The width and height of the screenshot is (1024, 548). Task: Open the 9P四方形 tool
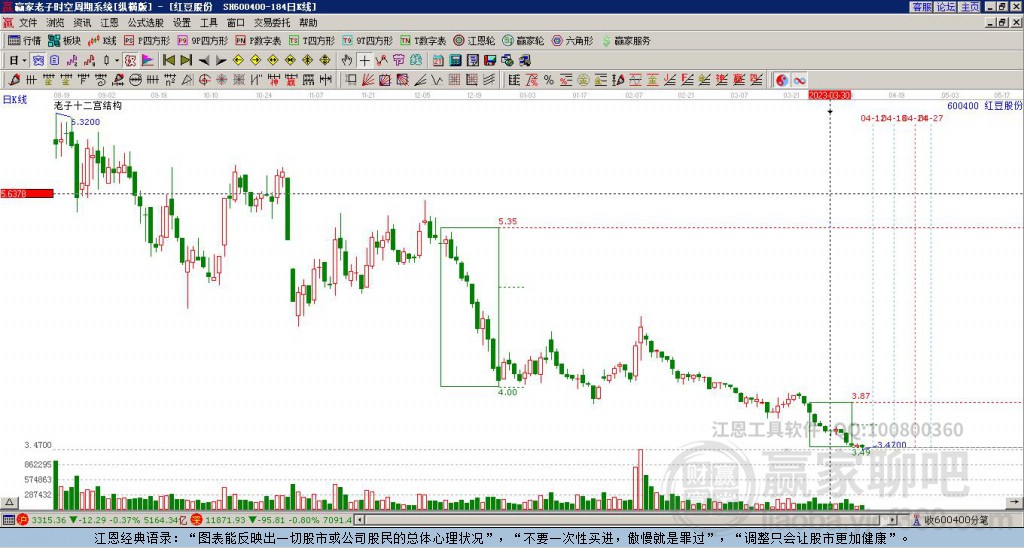tap(202, 41)
